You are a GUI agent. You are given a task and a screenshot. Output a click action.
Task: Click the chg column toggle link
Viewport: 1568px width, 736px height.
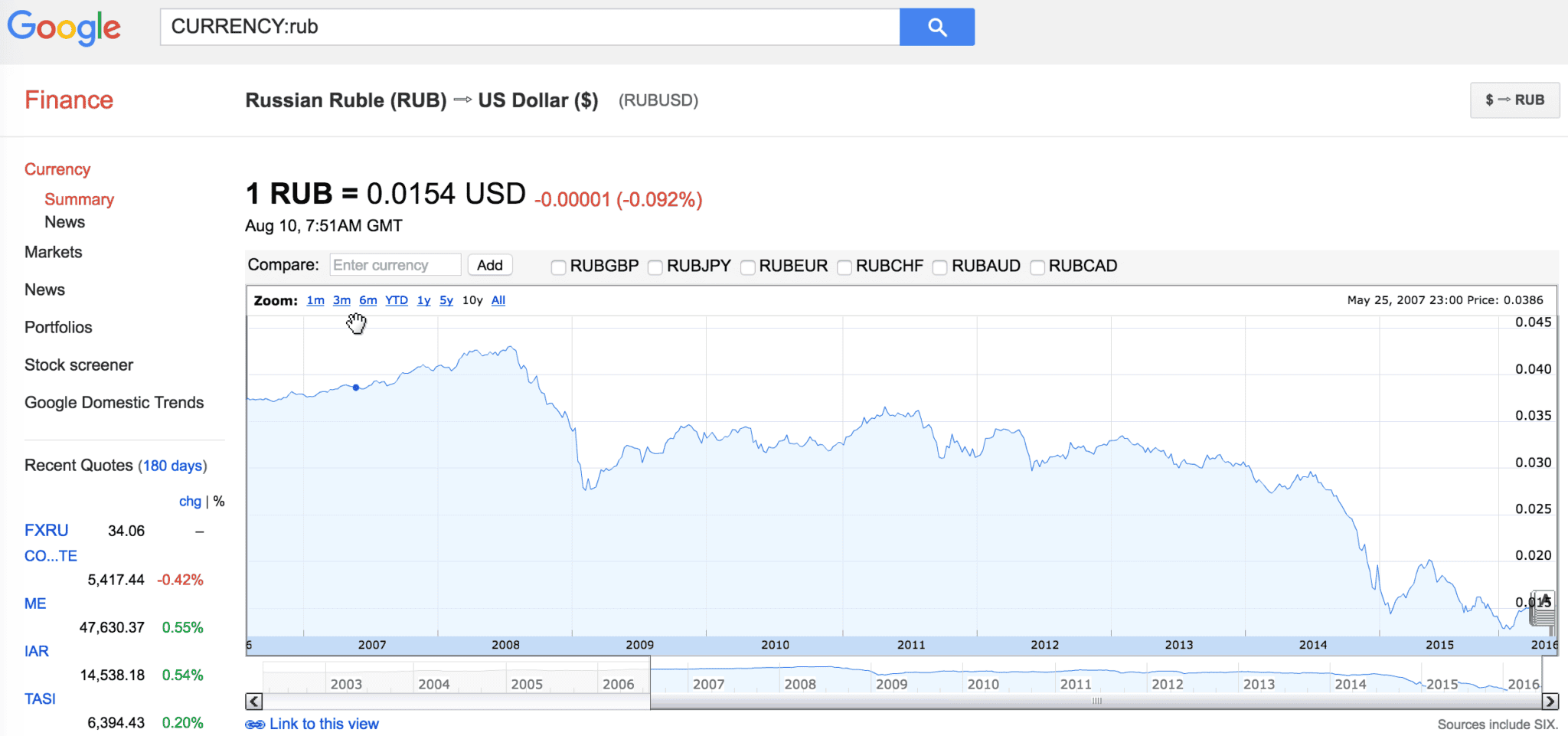190,502
